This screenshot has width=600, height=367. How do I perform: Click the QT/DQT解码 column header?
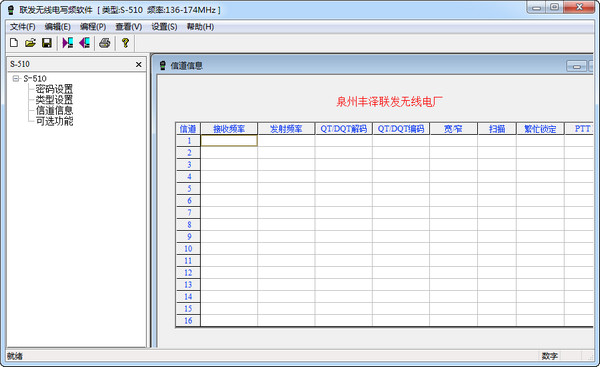[x=343, y=129]
